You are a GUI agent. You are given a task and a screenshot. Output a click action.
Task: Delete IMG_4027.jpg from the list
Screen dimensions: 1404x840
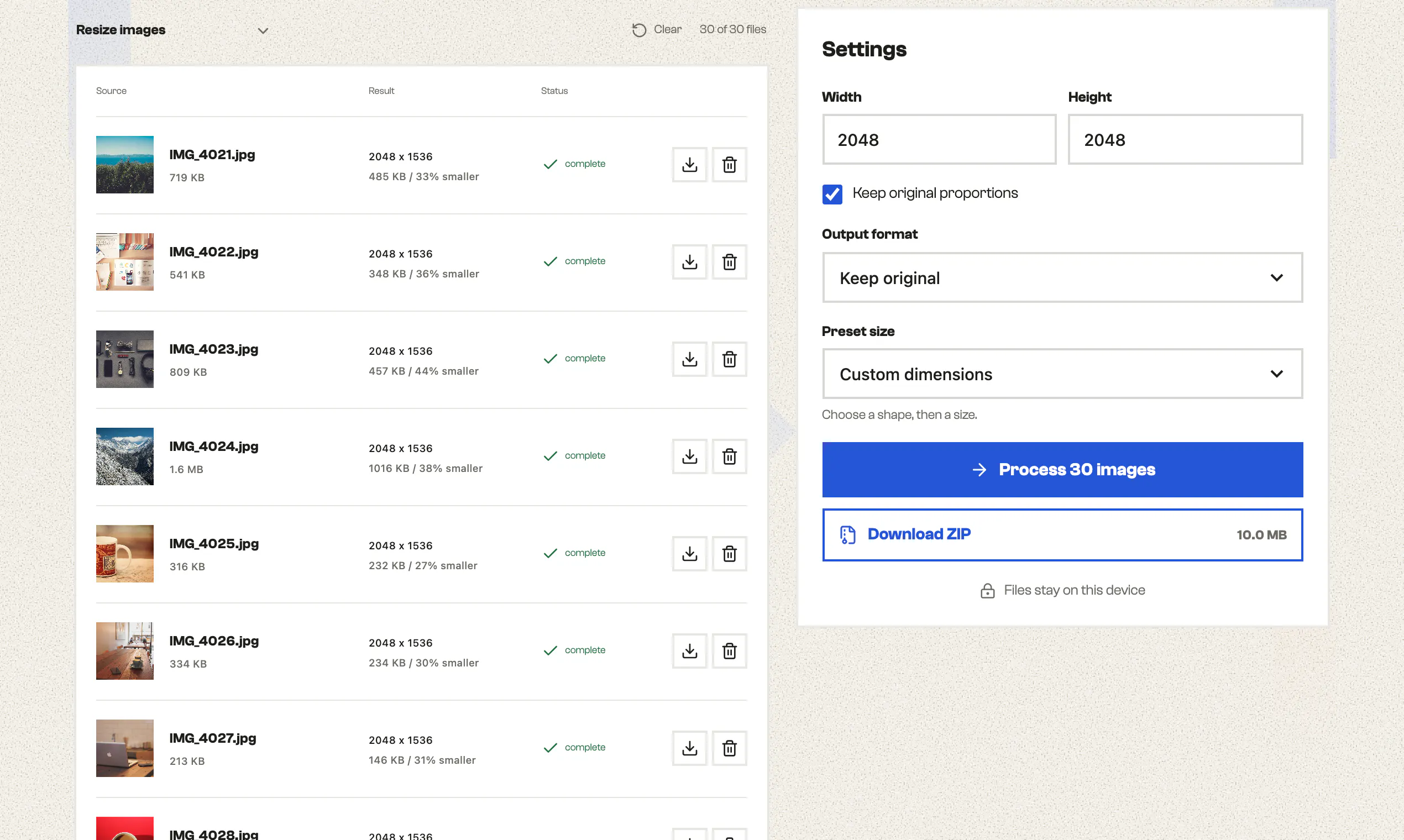(729, 749)
